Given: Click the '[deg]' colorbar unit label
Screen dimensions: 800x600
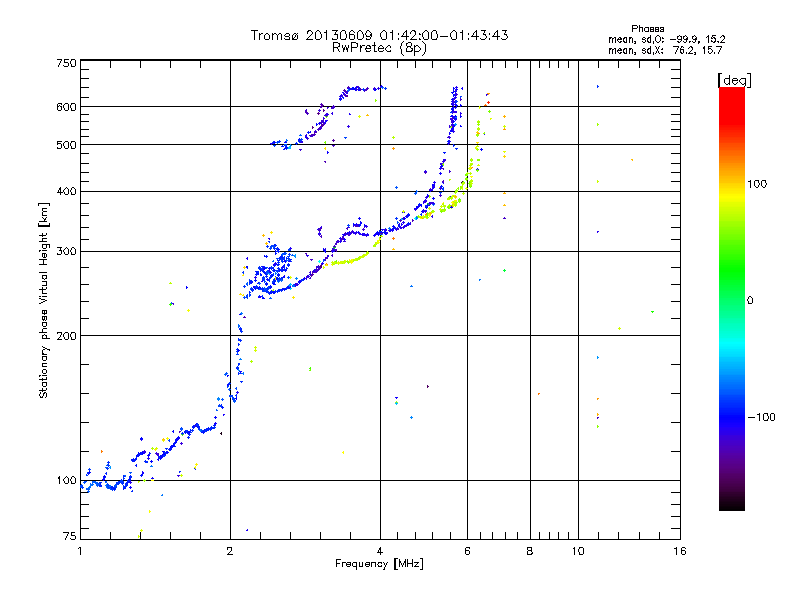Looking at the screenshot, I should [x=734, y=80].
